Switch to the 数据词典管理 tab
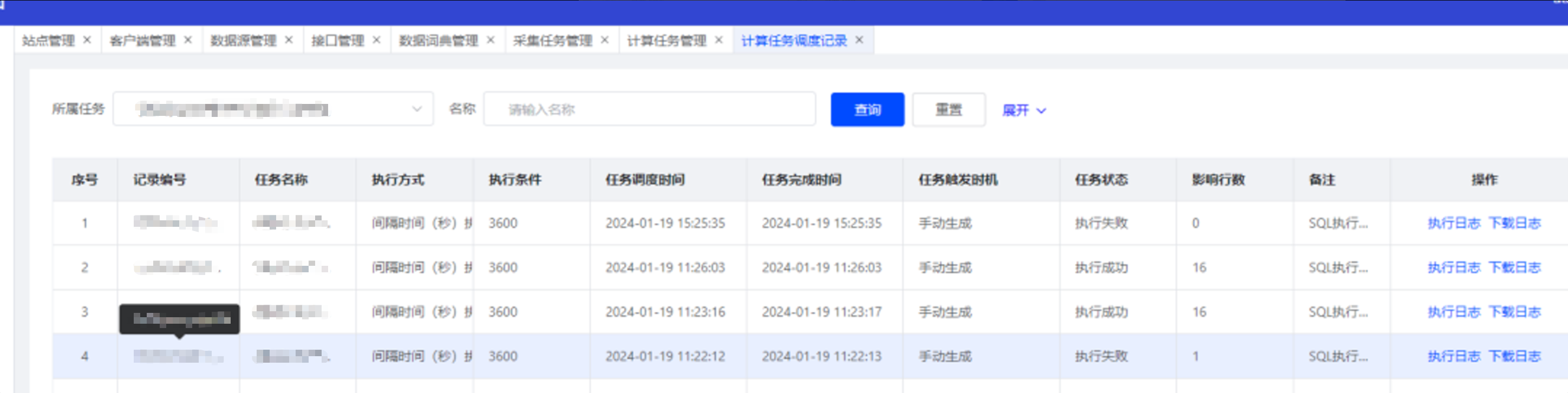The image size is (1568, 393). 439,41
